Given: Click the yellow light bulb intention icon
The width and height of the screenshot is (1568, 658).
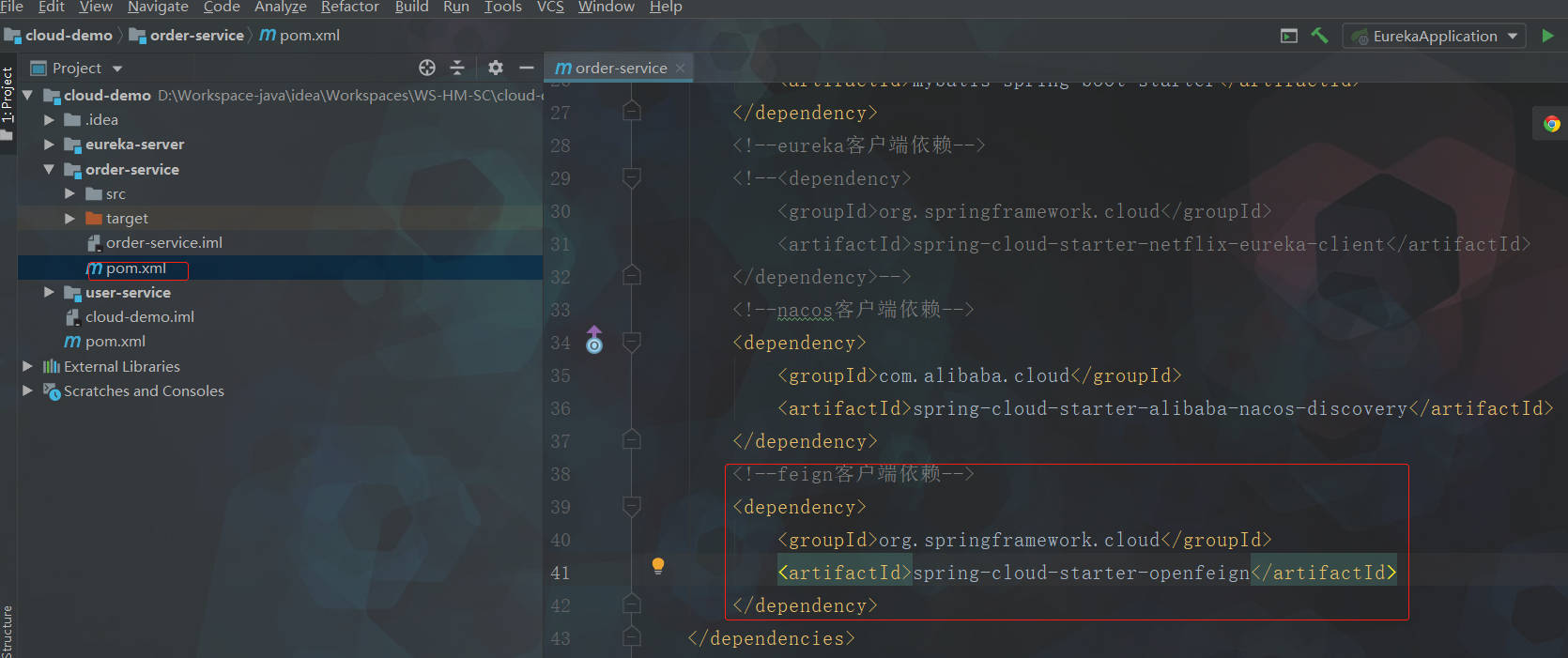Looking at the screenshot, I should [x=658, y=566].
